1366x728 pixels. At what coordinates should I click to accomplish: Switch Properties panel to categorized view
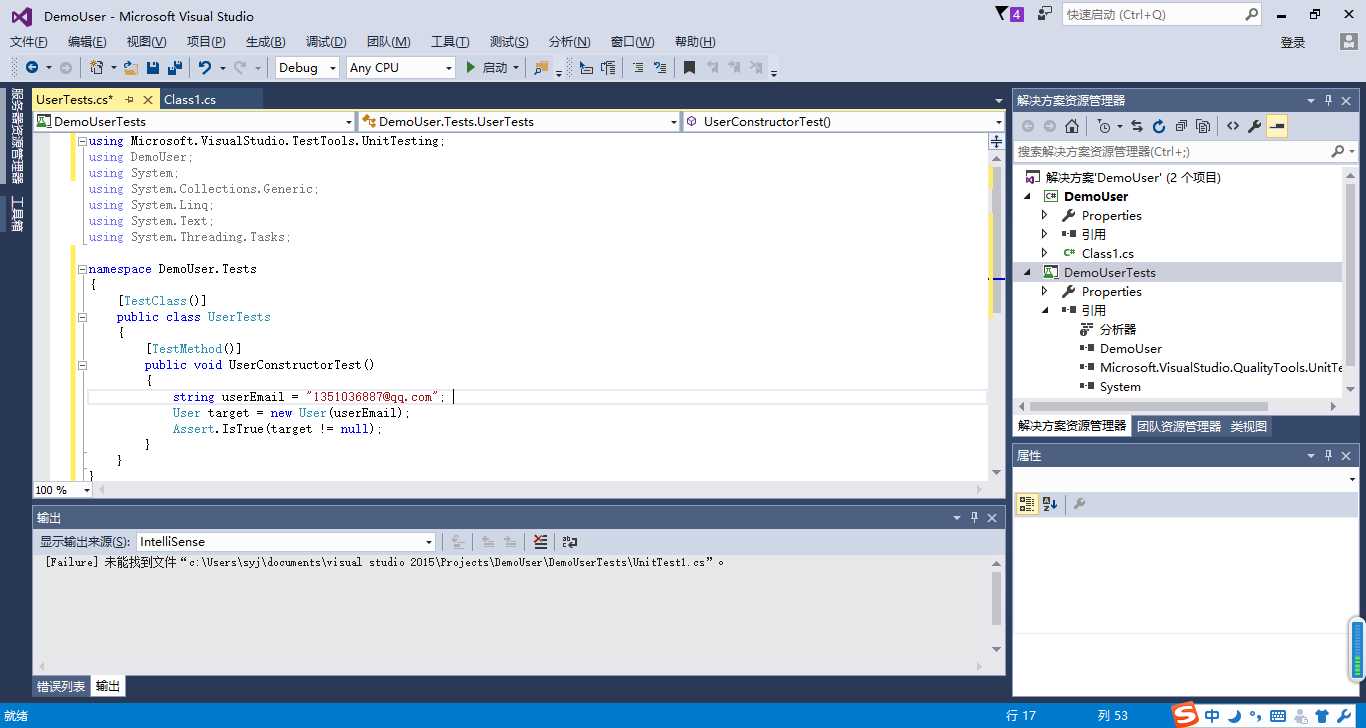pos(1027,504)
